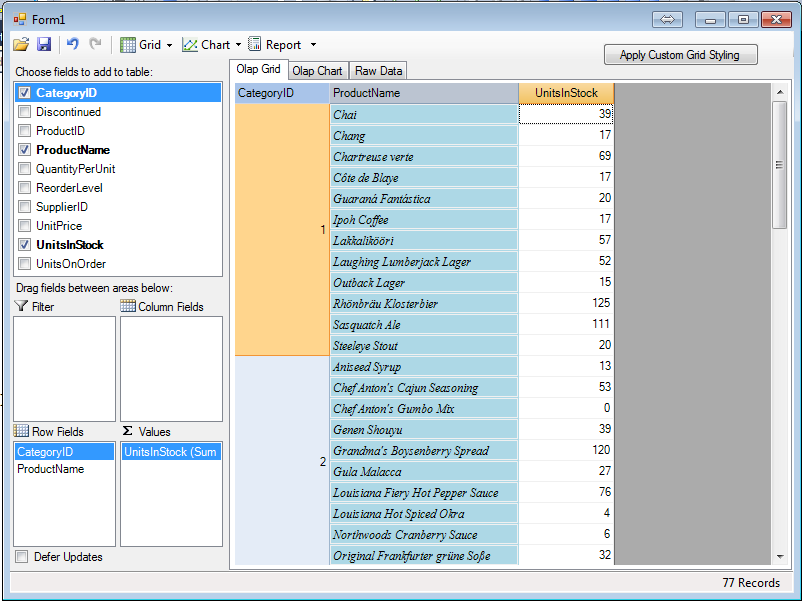Click the Undo arrow icon
802x602 pixels.
click(x=73, y=44)
